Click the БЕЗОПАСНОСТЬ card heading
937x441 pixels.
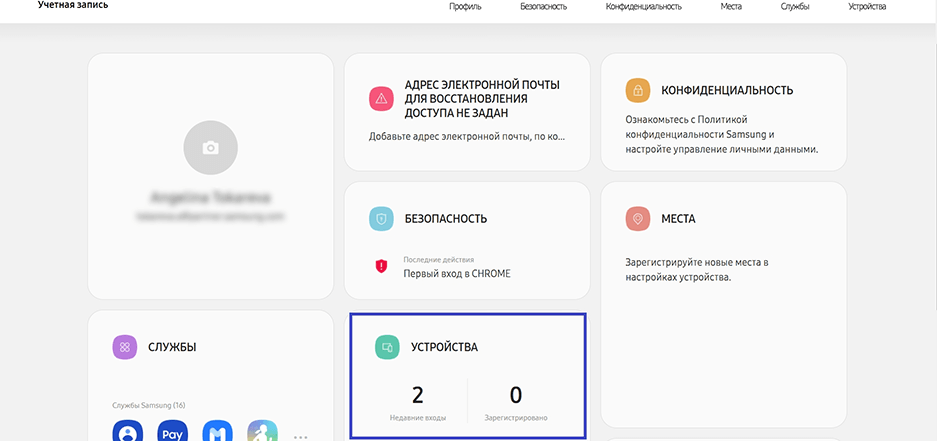(x=446, y=219)
